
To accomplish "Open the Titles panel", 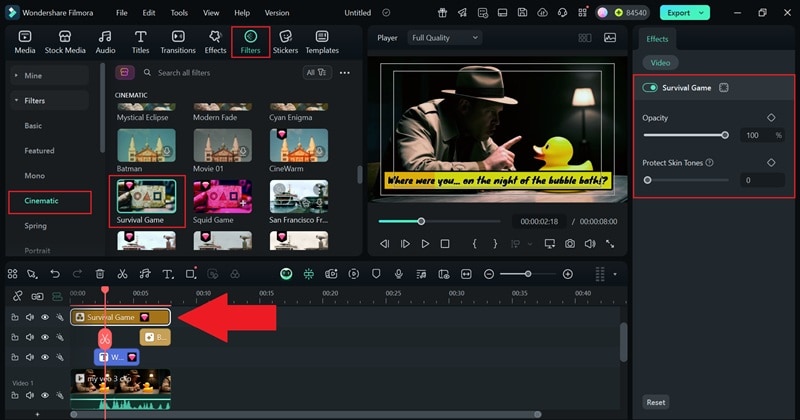I will [x=140, y=42].
